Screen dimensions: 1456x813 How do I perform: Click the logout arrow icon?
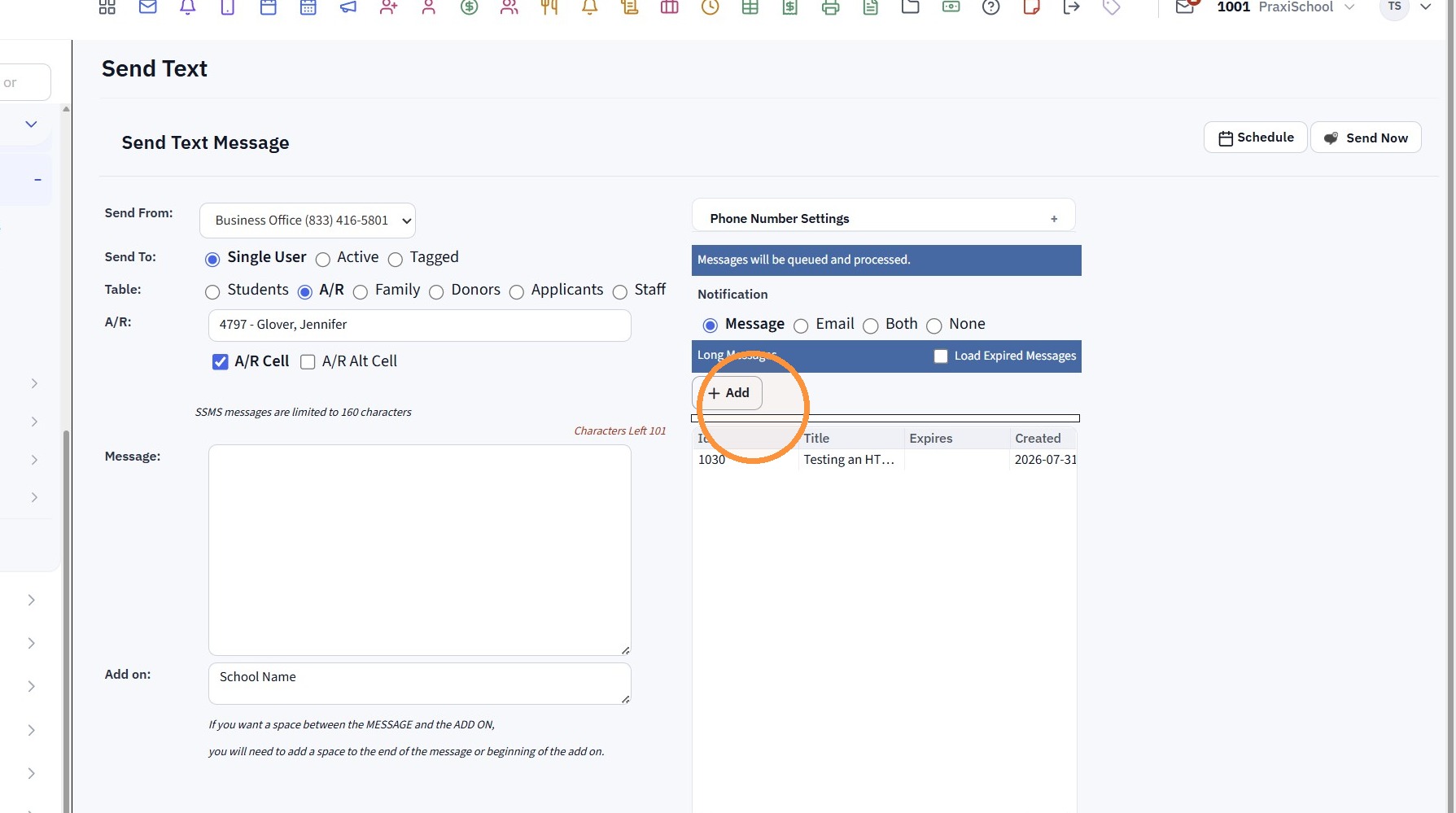point(1072,7)
